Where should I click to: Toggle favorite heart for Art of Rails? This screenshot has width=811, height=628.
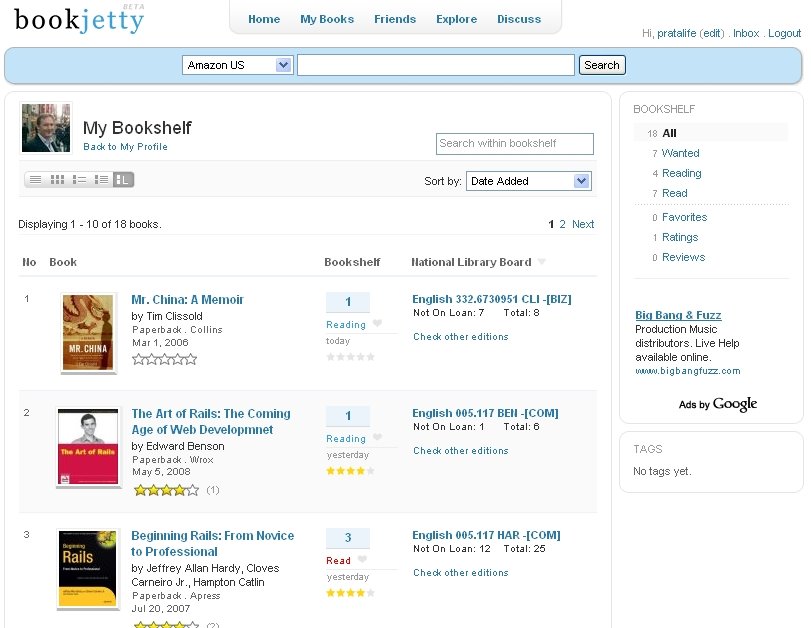pyautogui.click(x=377, y=437)
